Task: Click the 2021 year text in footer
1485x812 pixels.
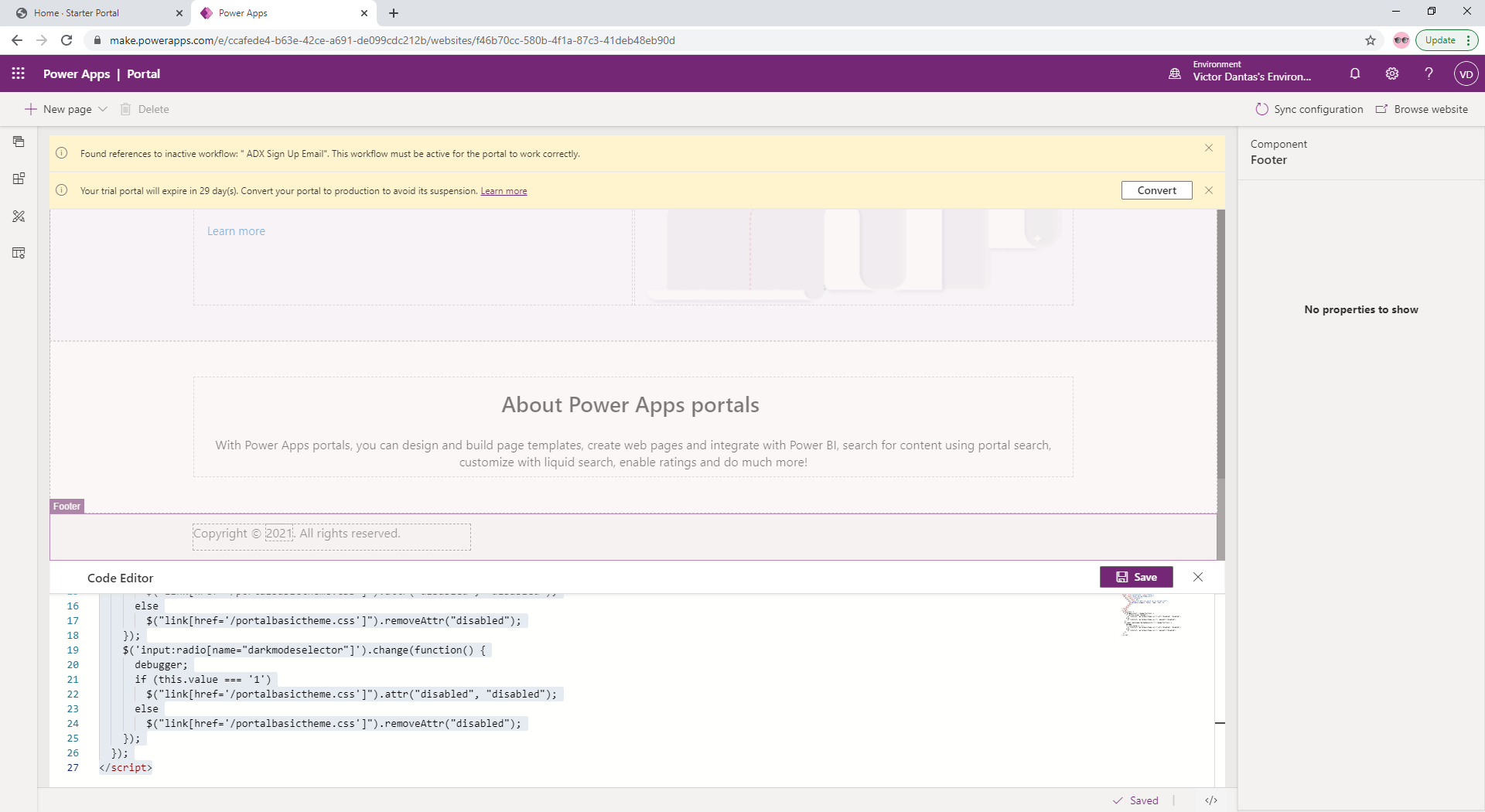Action: coord(279,534)
